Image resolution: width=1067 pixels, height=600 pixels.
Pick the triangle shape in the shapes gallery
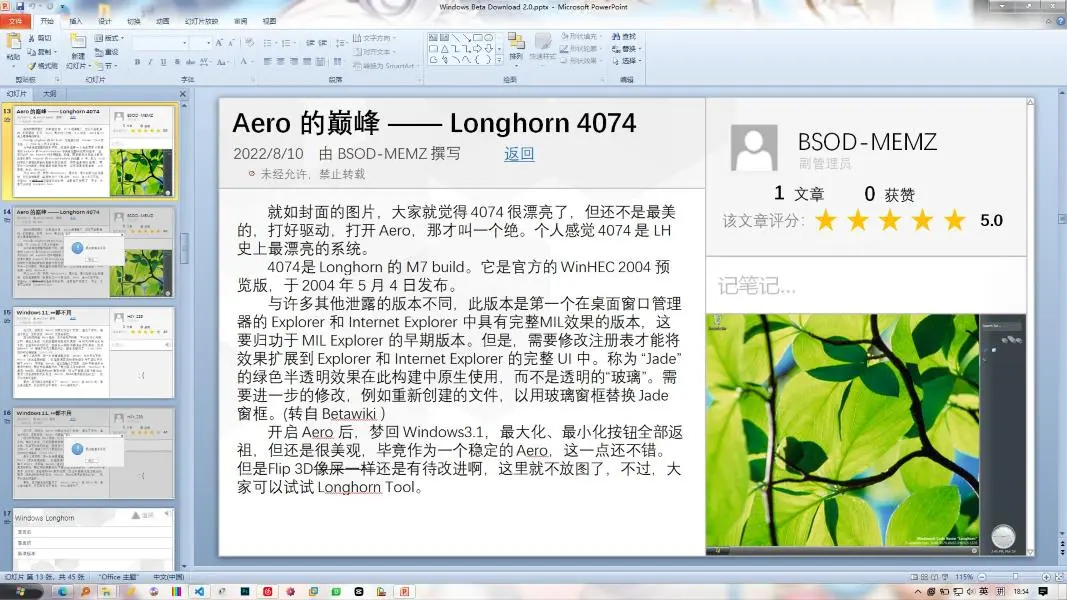click(x=444, y=49)
